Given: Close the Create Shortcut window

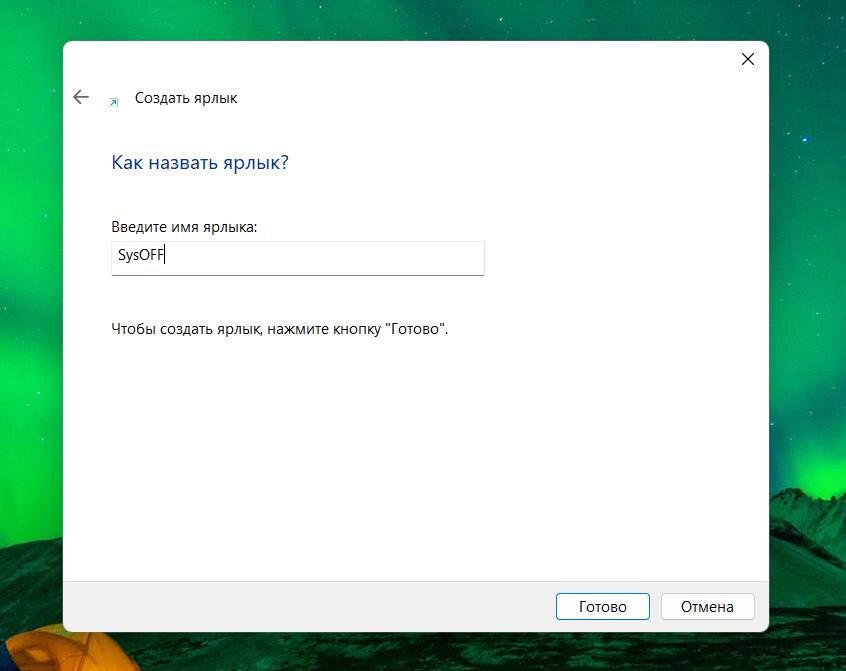Looking at the screenshot, I should coord(747,59).
